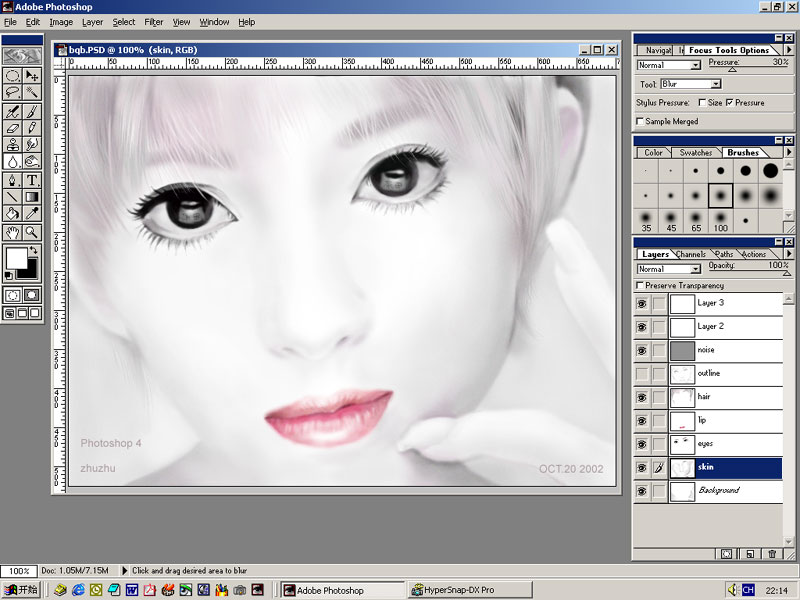The height and width of the screenshot is (600, 800).
Task: Select the Paintbrush tool
Action: (x=32, y=111)
